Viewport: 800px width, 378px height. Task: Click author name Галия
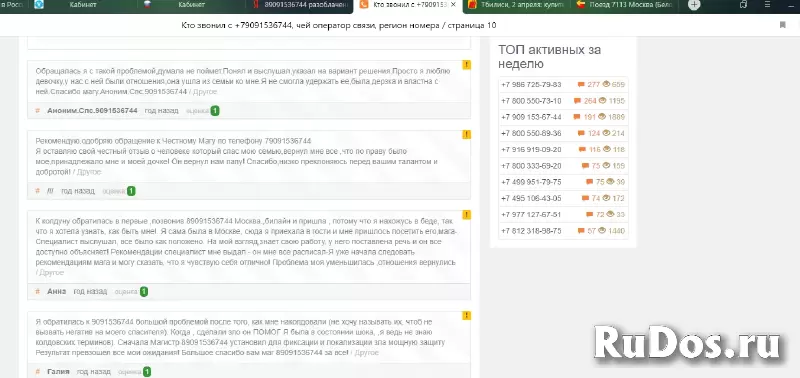58,371
